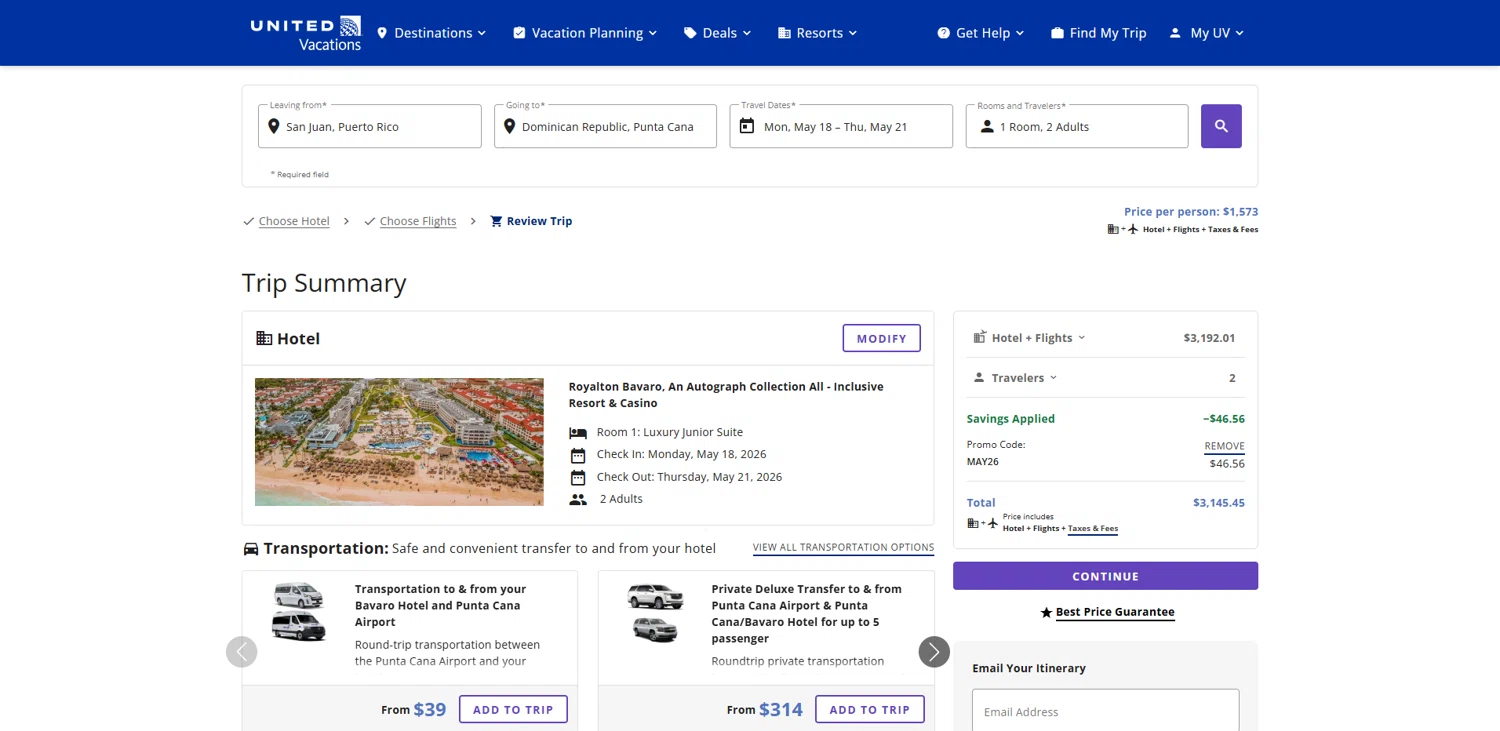Click the United Vacations logo
This screenshot has height=731, width=1500.
pos(306,33)
